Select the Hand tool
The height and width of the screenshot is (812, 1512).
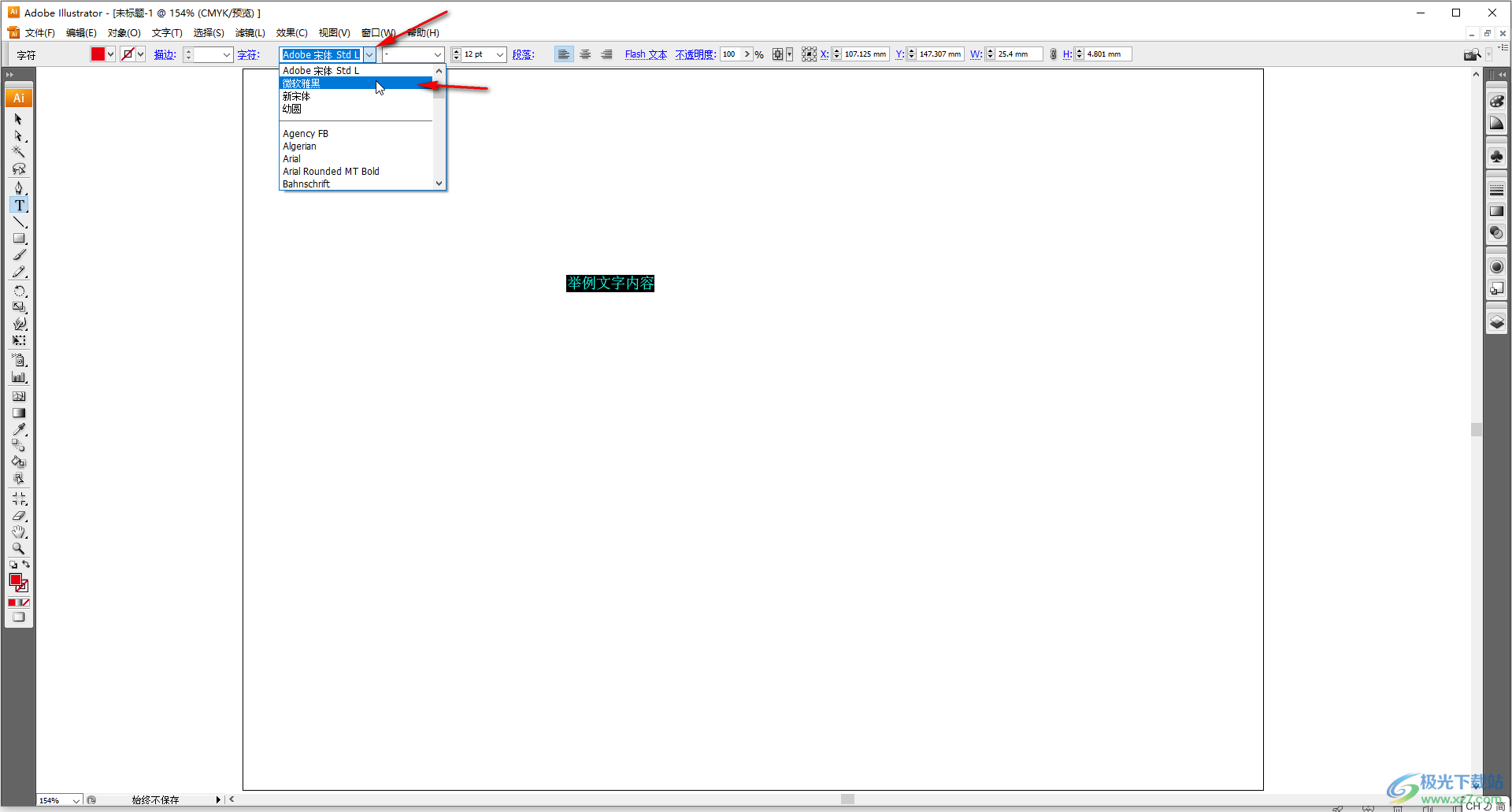[19, 532]
